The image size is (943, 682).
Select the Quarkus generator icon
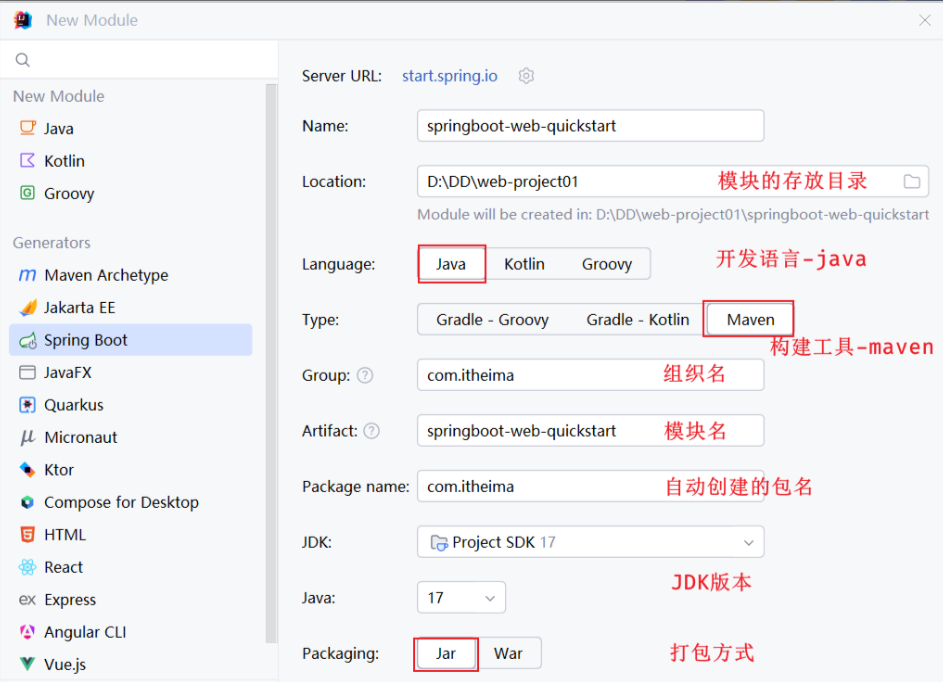[27, 405]
